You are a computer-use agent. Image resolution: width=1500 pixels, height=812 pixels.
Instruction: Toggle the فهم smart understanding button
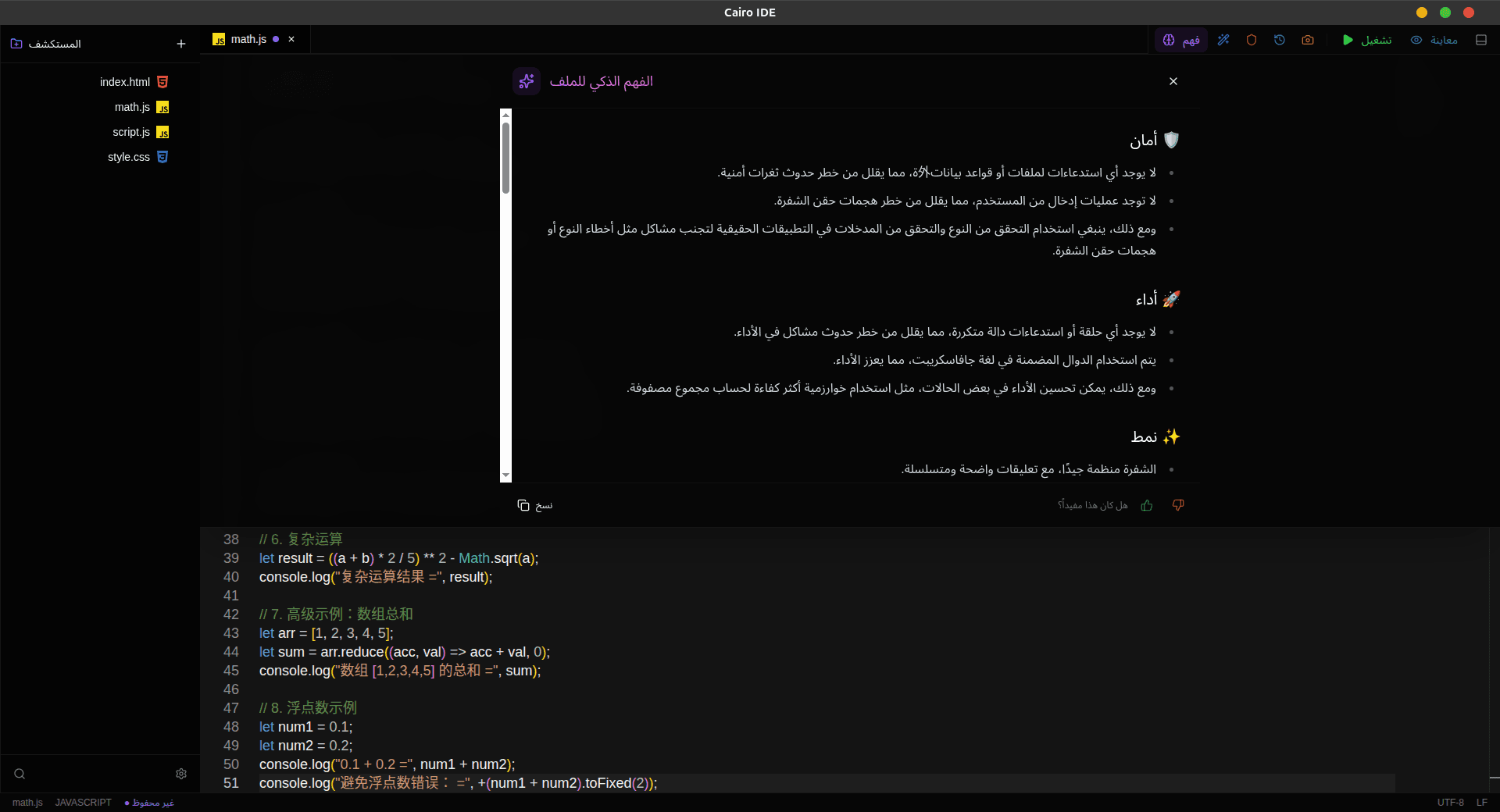pos(1181,40)
